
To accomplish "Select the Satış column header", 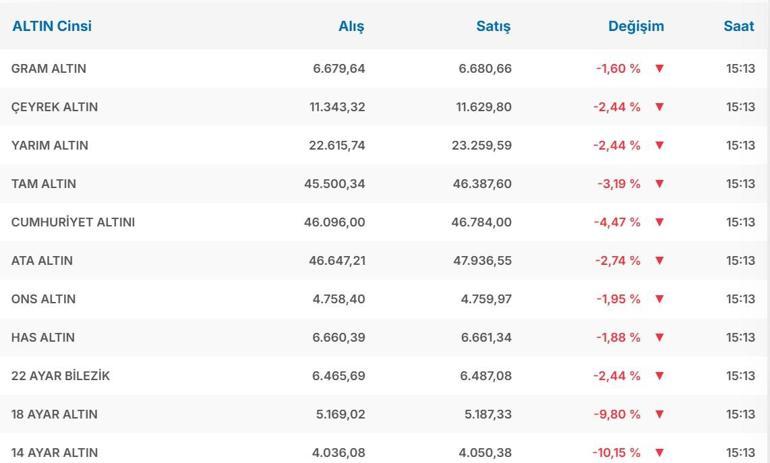I will coord(493,26).
